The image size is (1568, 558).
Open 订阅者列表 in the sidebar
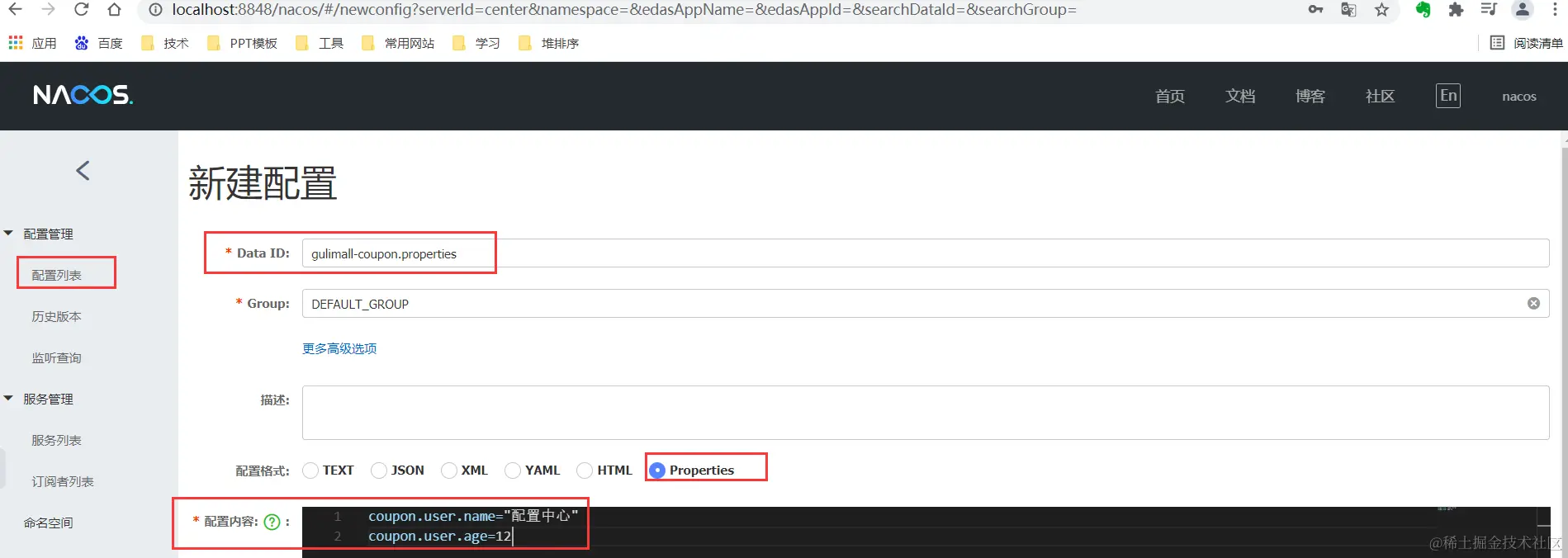coord(63,481)
